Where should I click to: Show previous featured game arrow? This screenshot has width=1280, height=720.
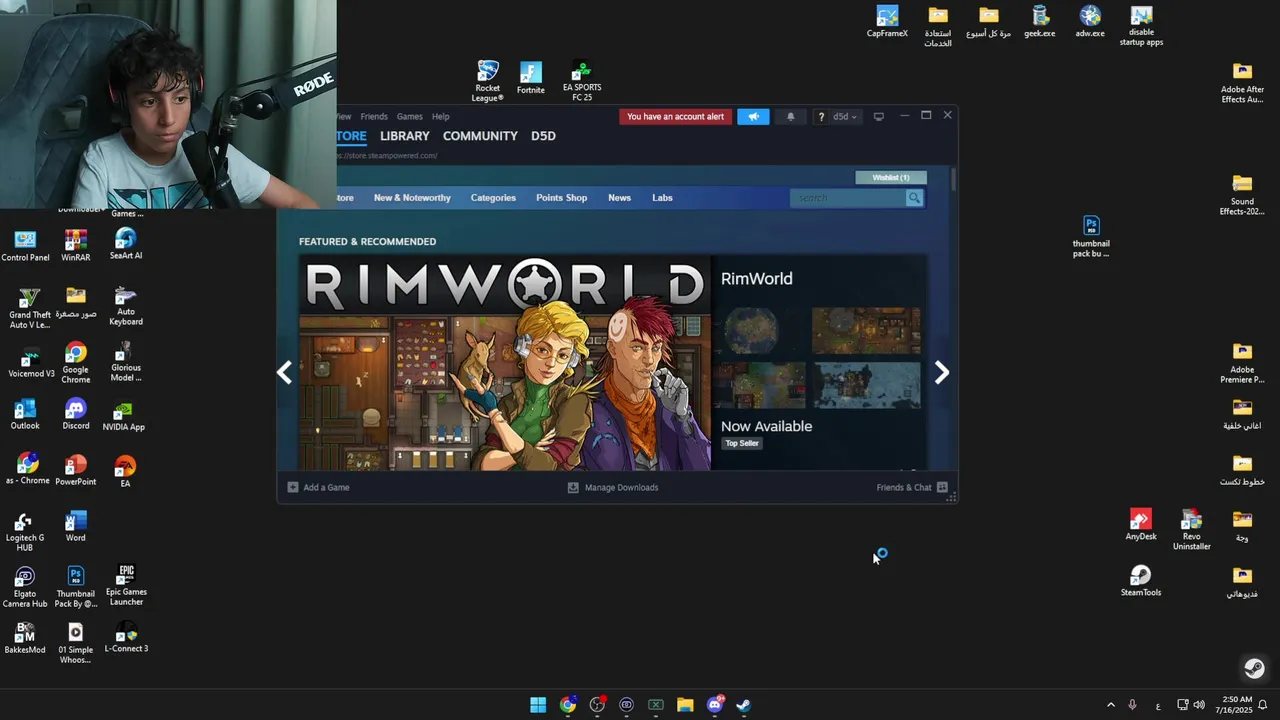click(x=285, y=373)
